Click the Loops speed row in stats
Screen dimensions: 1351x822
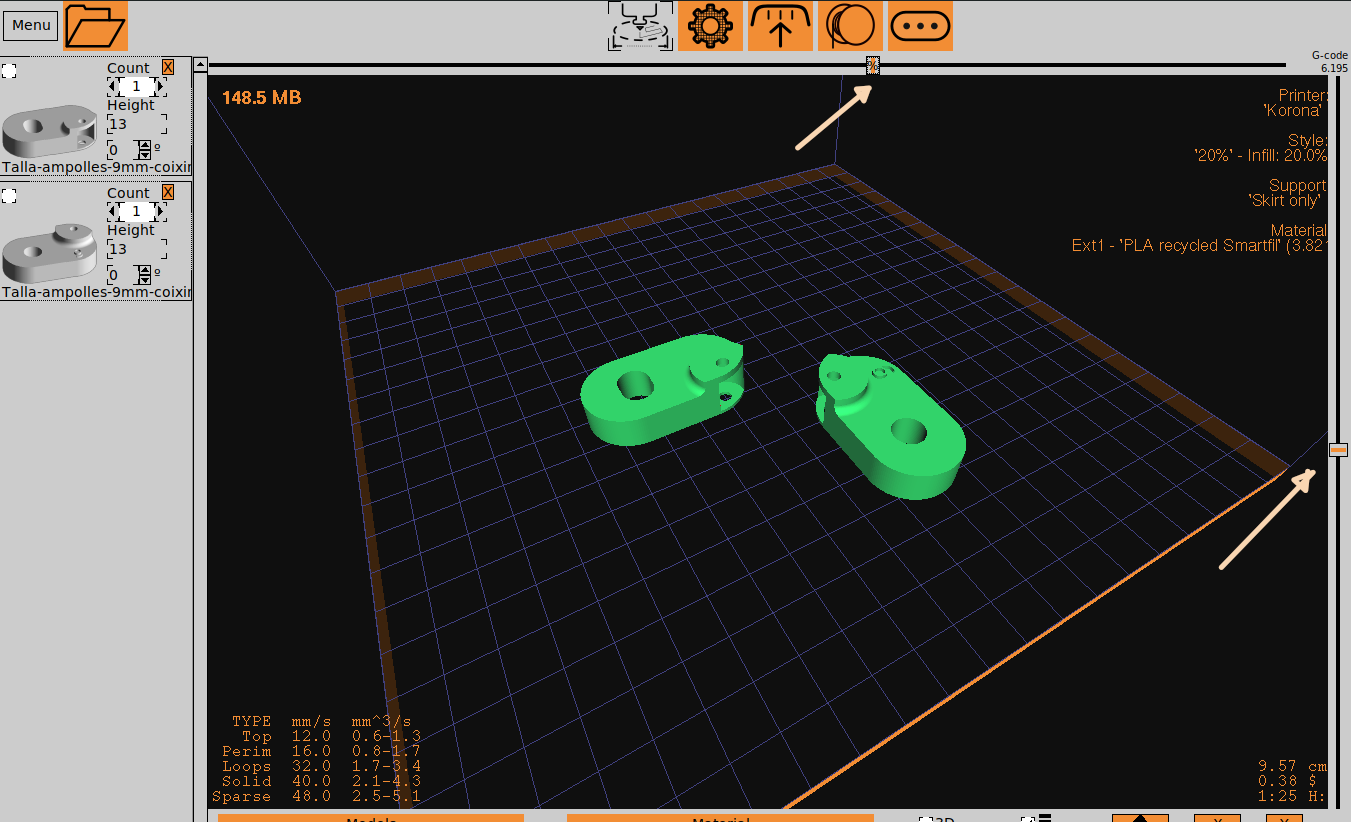tap(321, 767)
